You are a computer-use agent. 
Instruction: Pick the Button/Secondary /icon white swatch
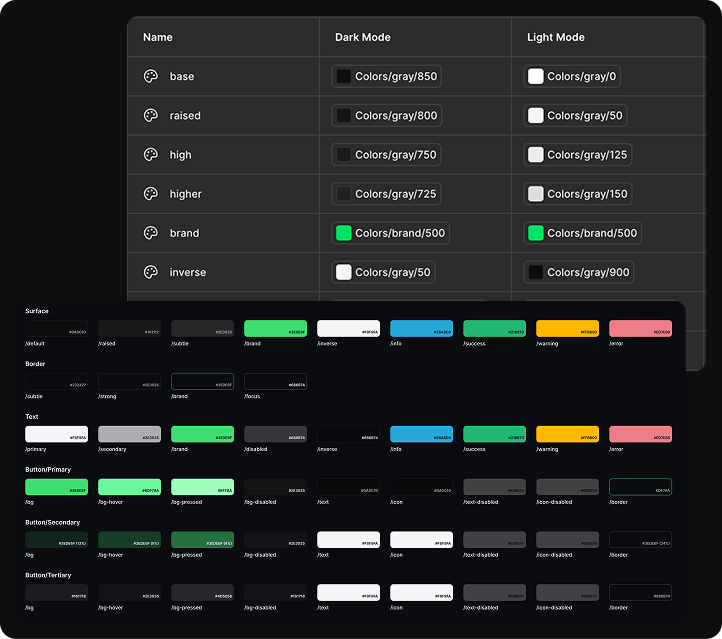pos(421,540)
